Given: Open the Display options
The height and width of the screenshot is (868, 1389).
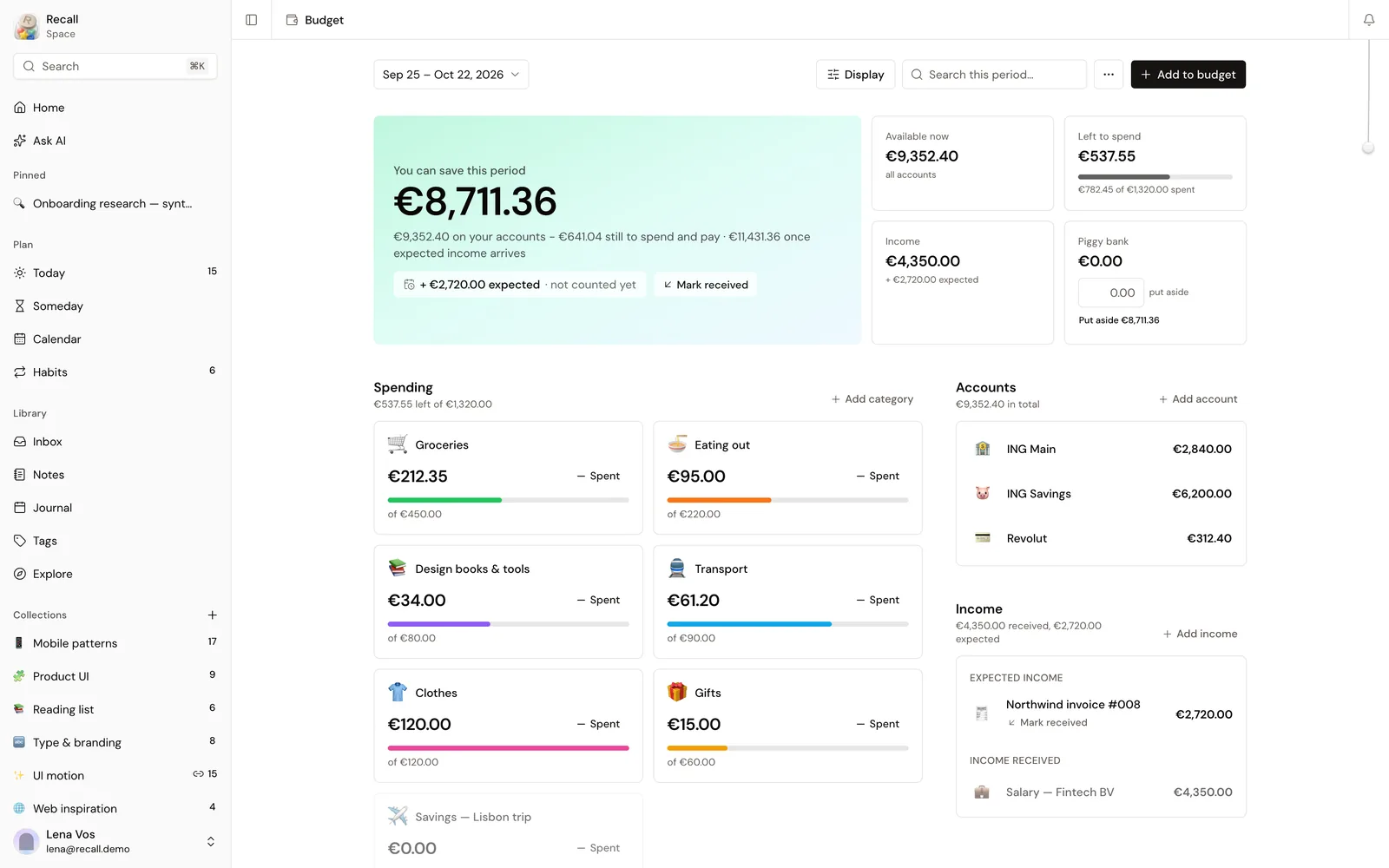Looking at the screenshot, I should (x=855, y=75).
